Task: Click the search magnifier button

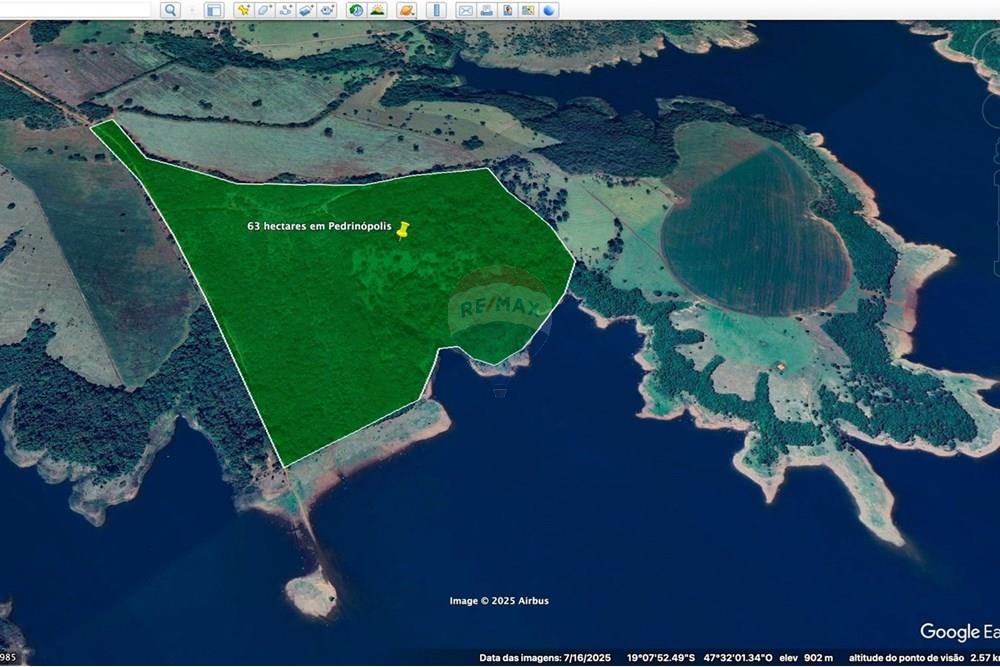Action: coord(170,10)
